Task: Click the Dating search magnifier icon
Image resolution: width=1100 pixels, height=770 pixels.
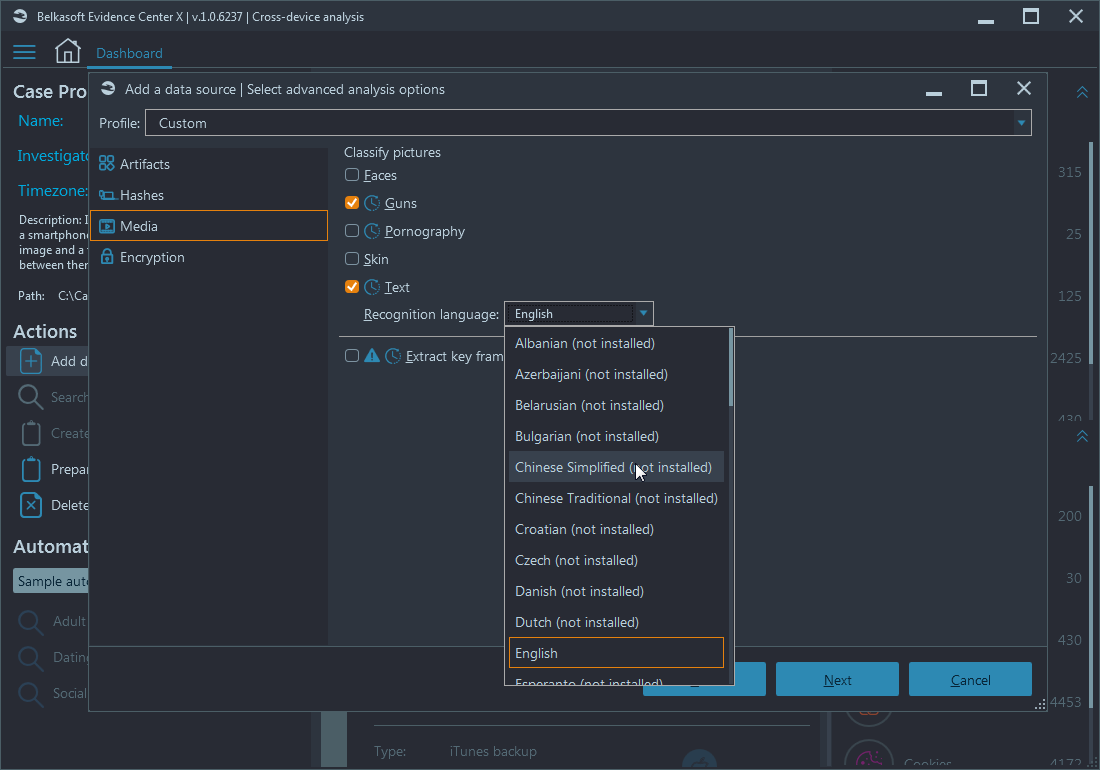Action: (30, 658)
